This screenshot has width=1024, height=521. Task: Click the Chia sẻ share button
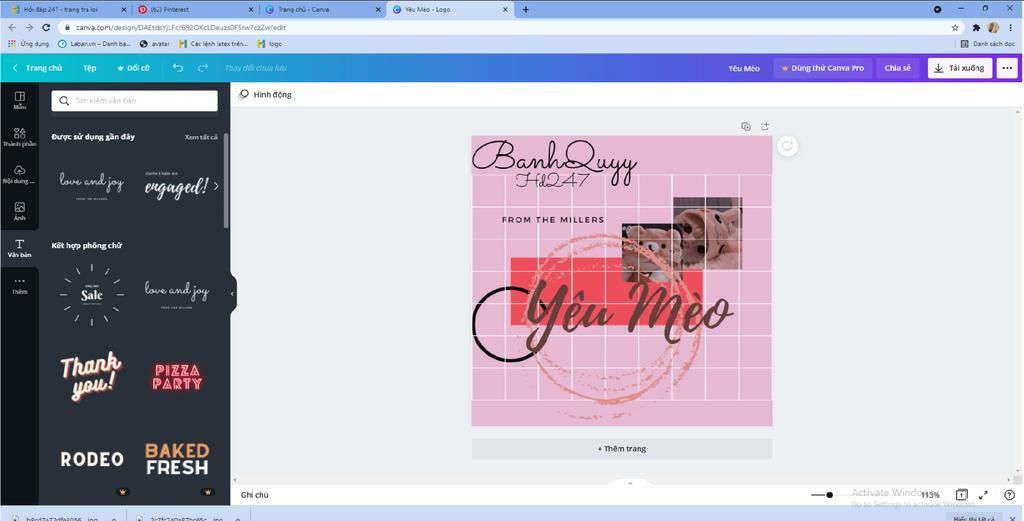click(897, 68)
